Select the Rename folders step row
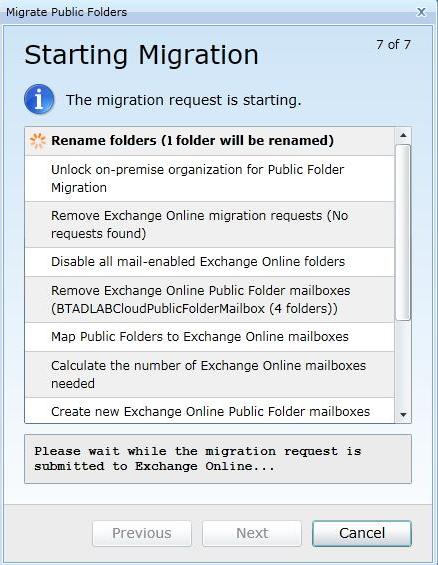Screen dimensions: 438x565 pos(210,141)
